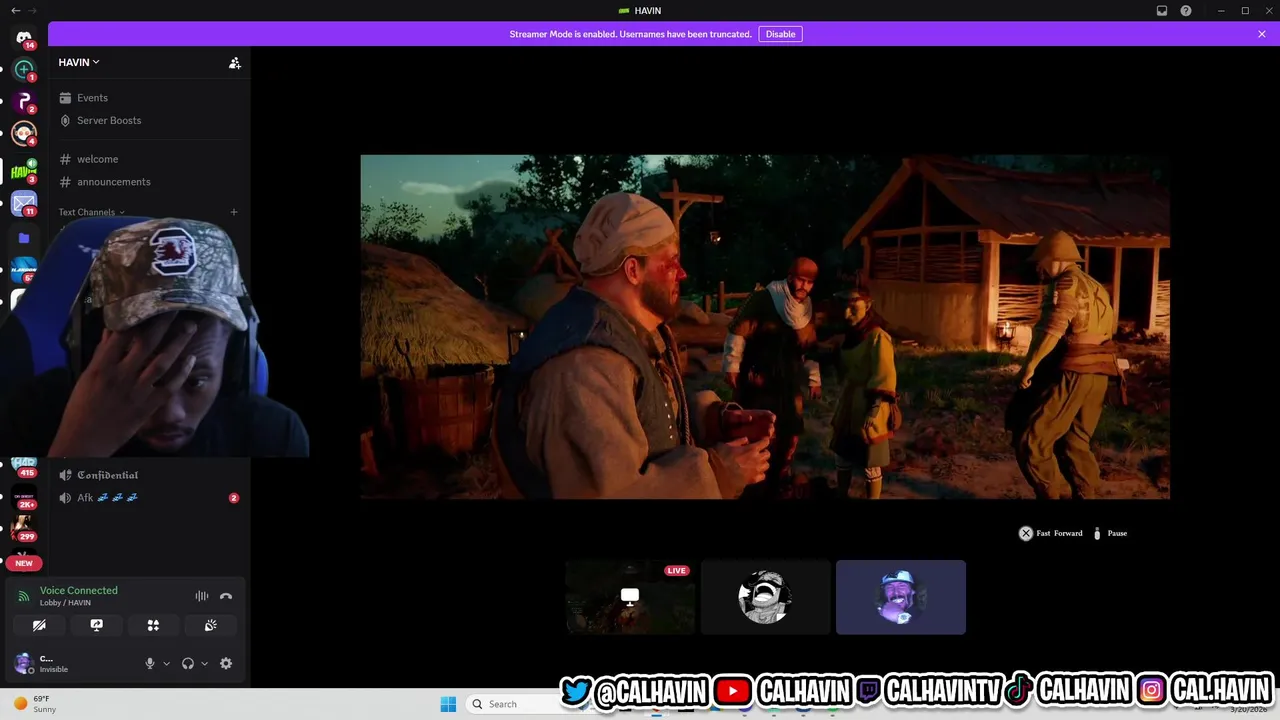Open server icon with 299 badge
Viewport: 1280px width, 720px height.
[24, 529]
